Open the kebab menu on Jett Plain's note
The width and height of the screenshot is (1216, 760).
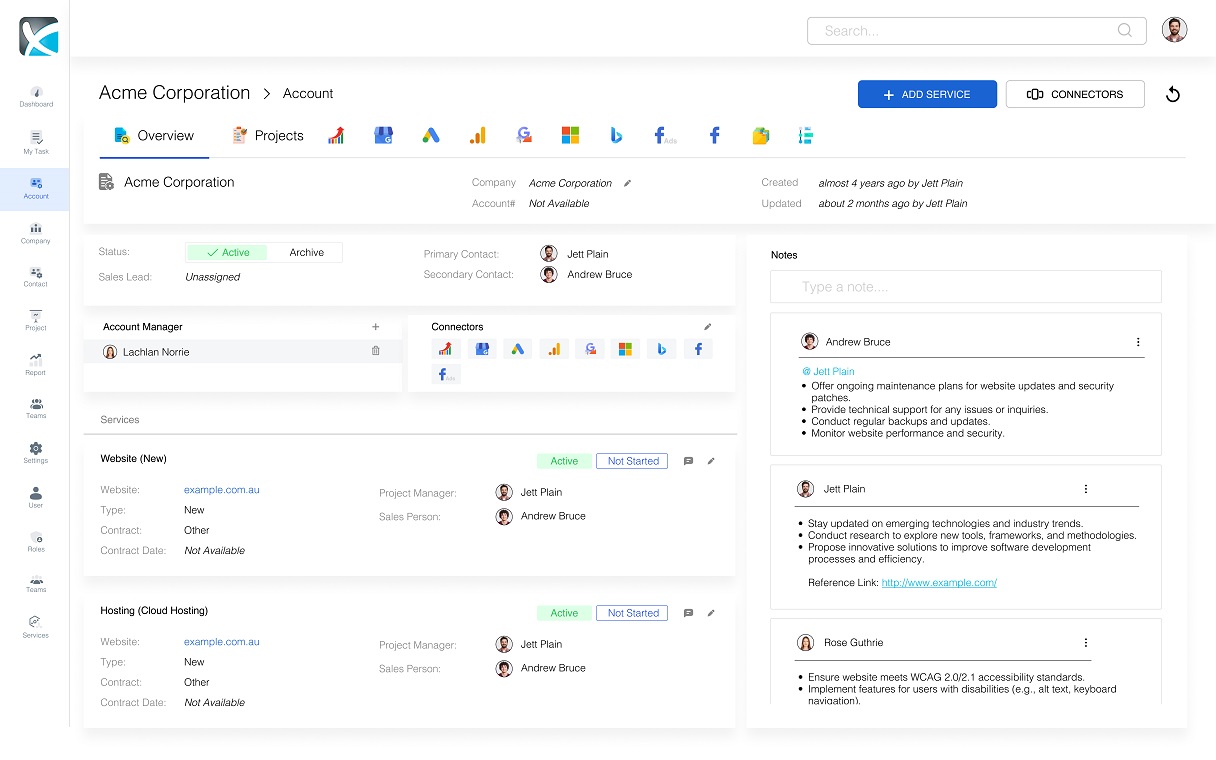1086,489
